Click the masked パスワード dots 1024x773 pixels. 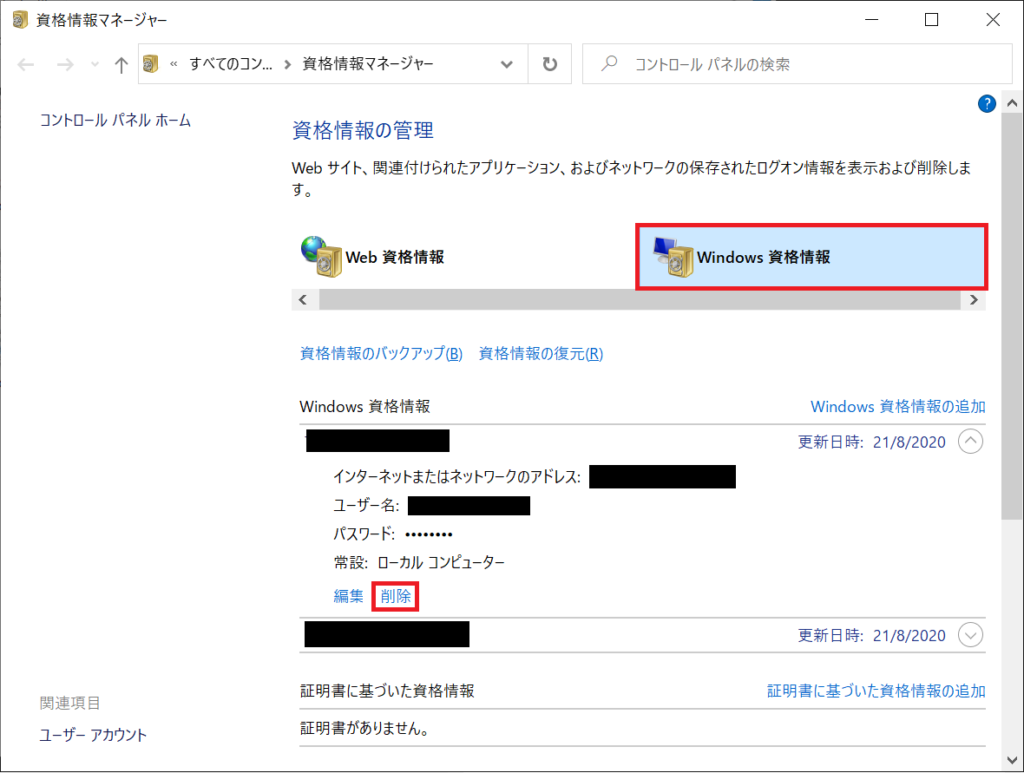tap(428, 535)
